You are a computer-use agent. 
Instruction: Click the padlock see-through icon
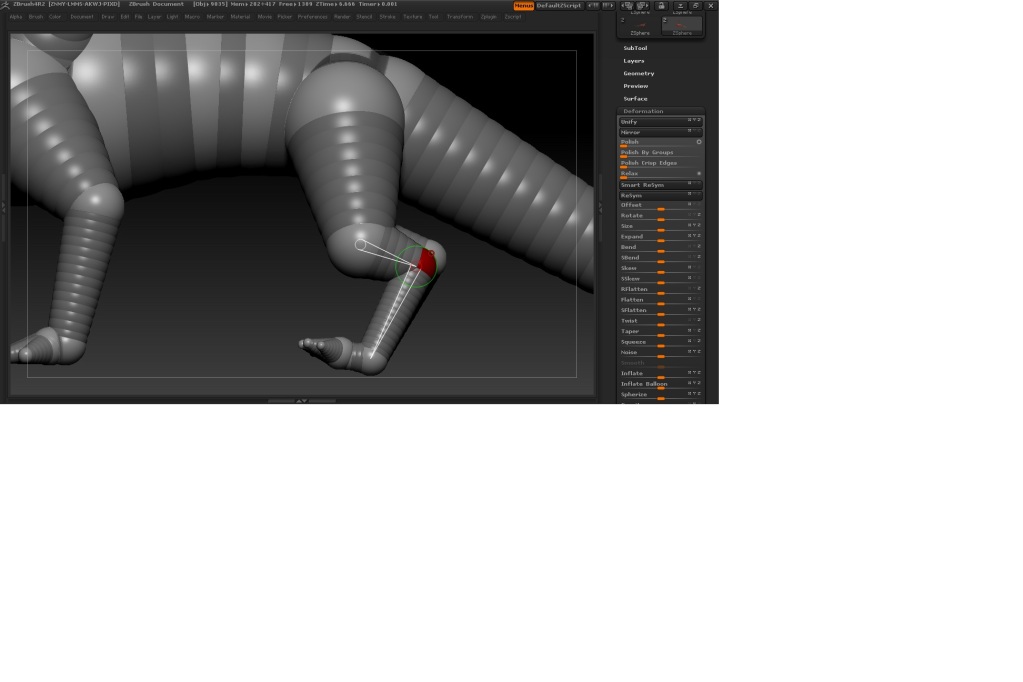(x=661, y=5)
